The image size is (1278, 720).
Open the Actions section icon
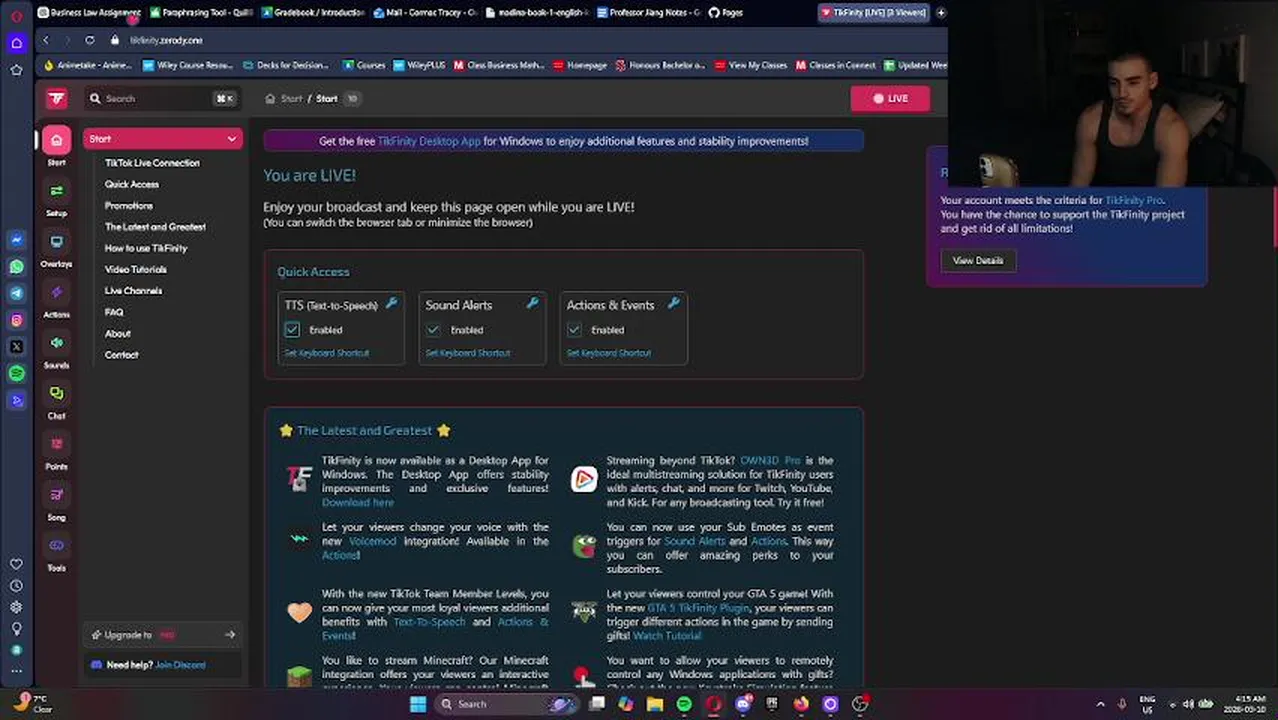pyautogui.click(x=56, y=293)
